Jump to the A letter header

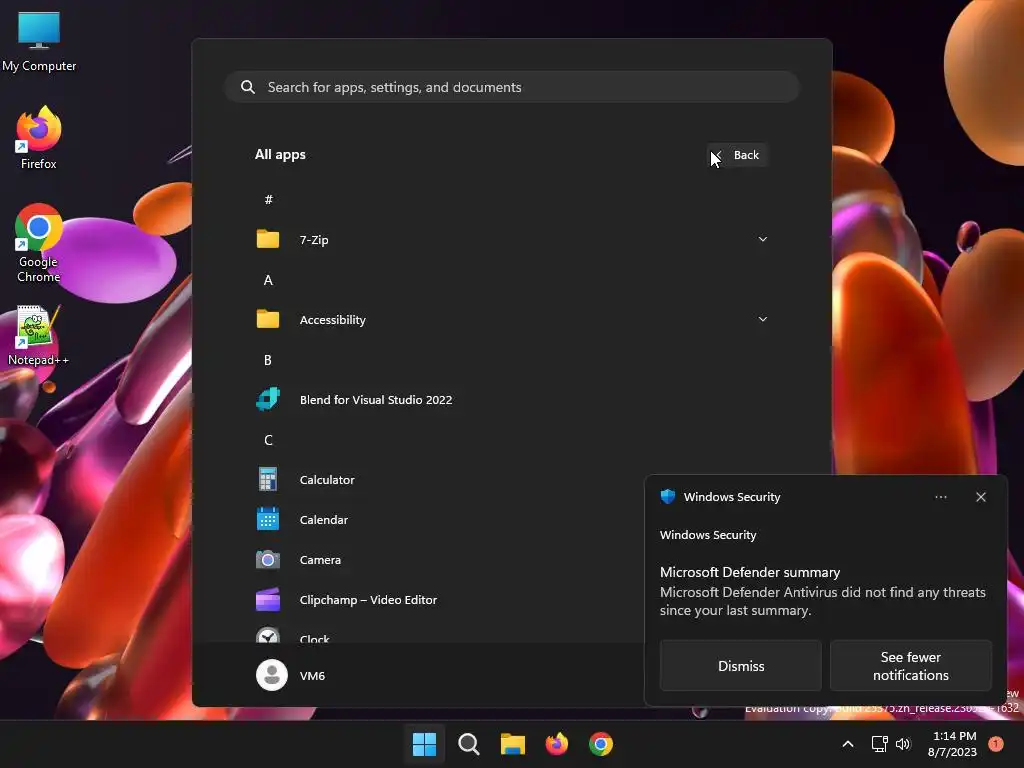(268, 280)
